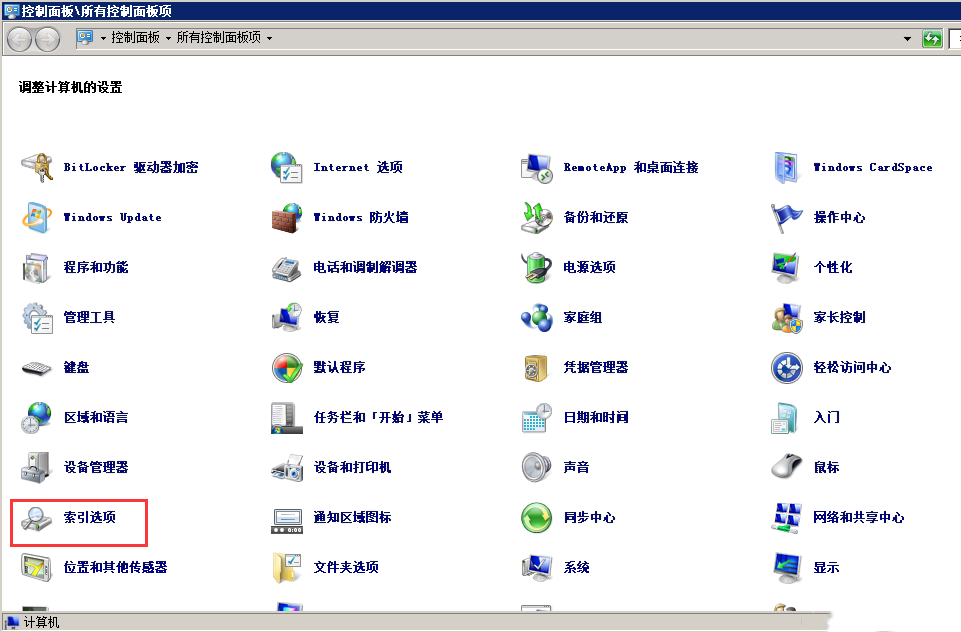Image resolution: width=961 pixels, height=632 pixels.
Task: Click the 通知区域图标 icon
Action: (x=287, y=520)
